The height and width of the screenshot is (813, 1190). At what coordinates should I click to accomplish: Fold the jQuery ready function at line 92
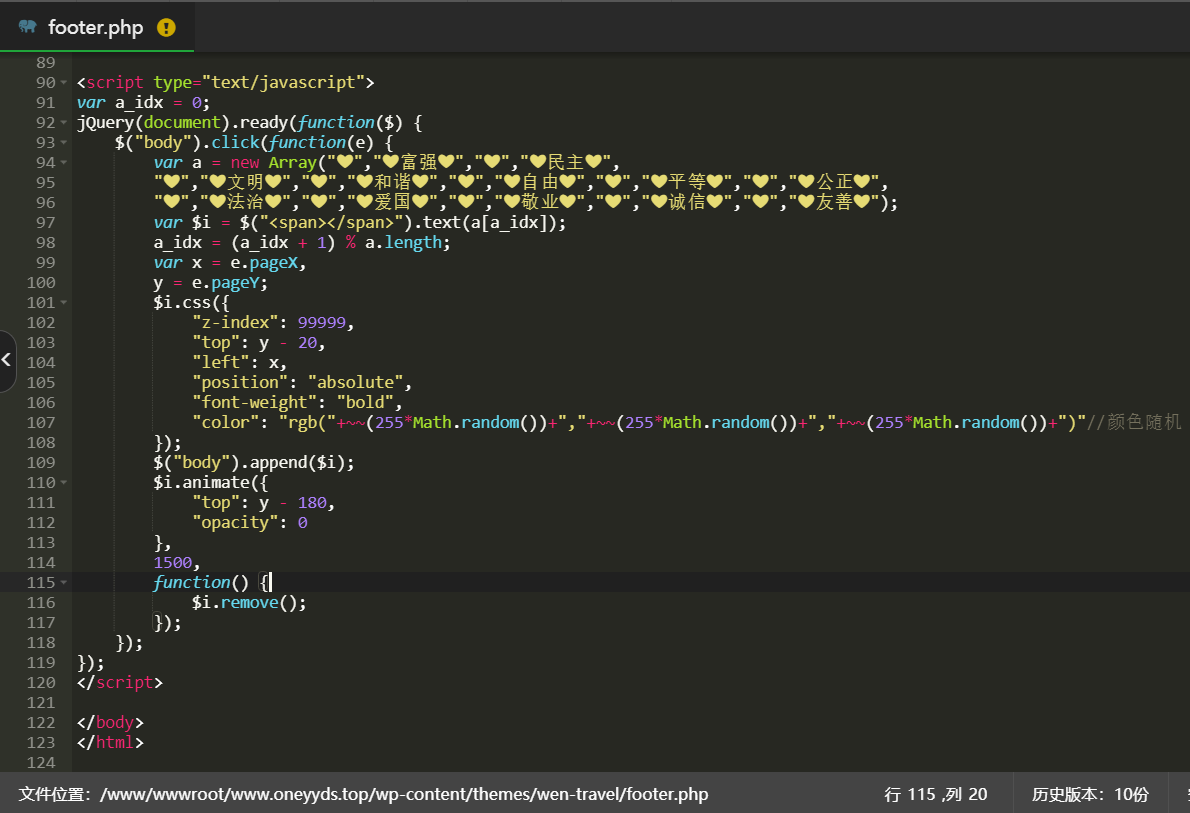click(64, 122)
